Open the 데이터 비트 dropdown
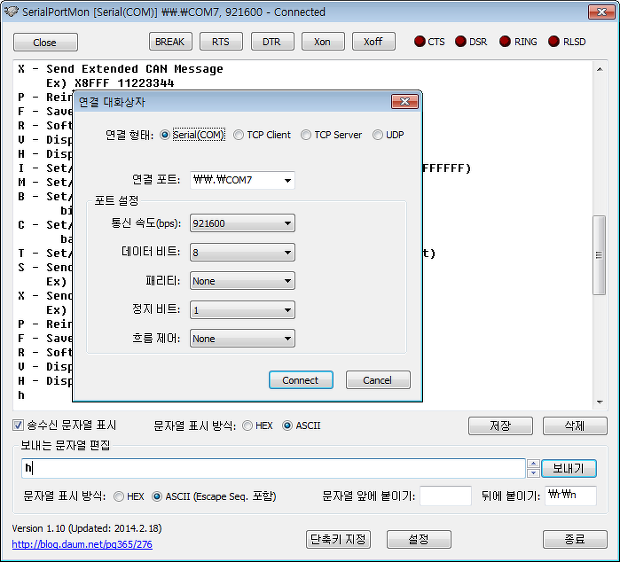This screenshot has height=562, width=620. (242, 252)
